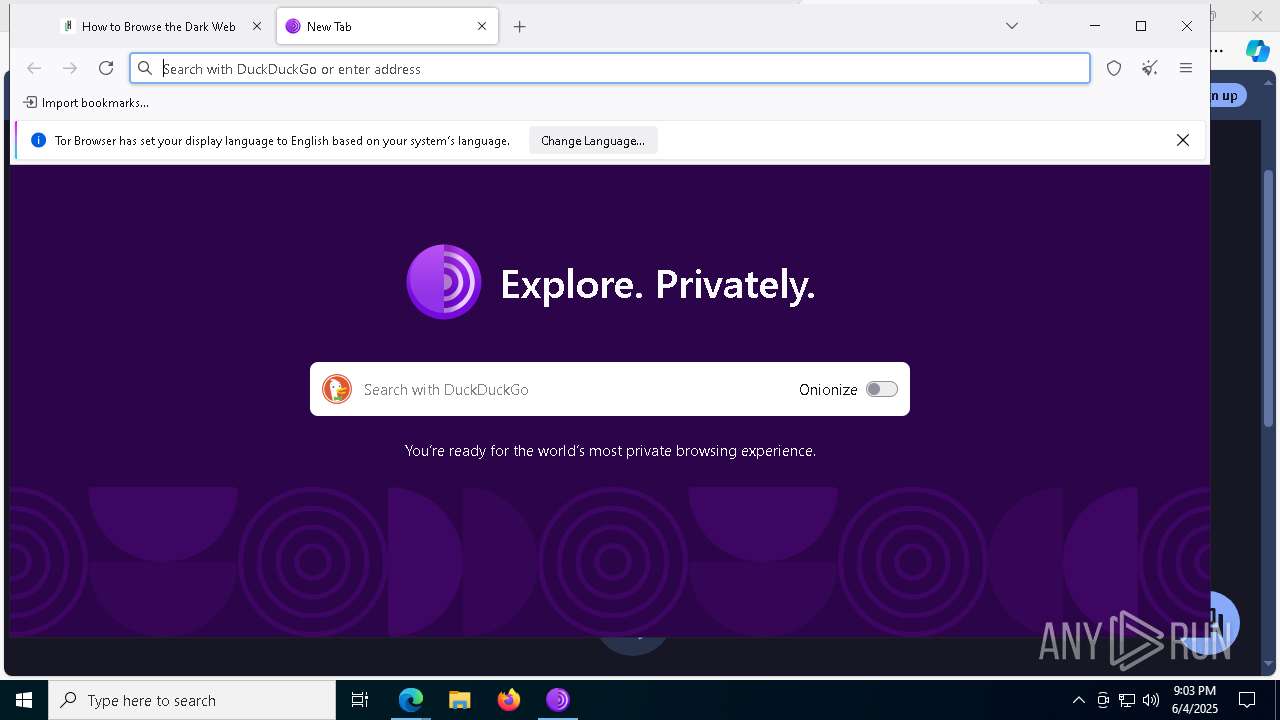Click Import bookmarks link
Viewport: 1280px width, 720px height.
pos(86,102)
